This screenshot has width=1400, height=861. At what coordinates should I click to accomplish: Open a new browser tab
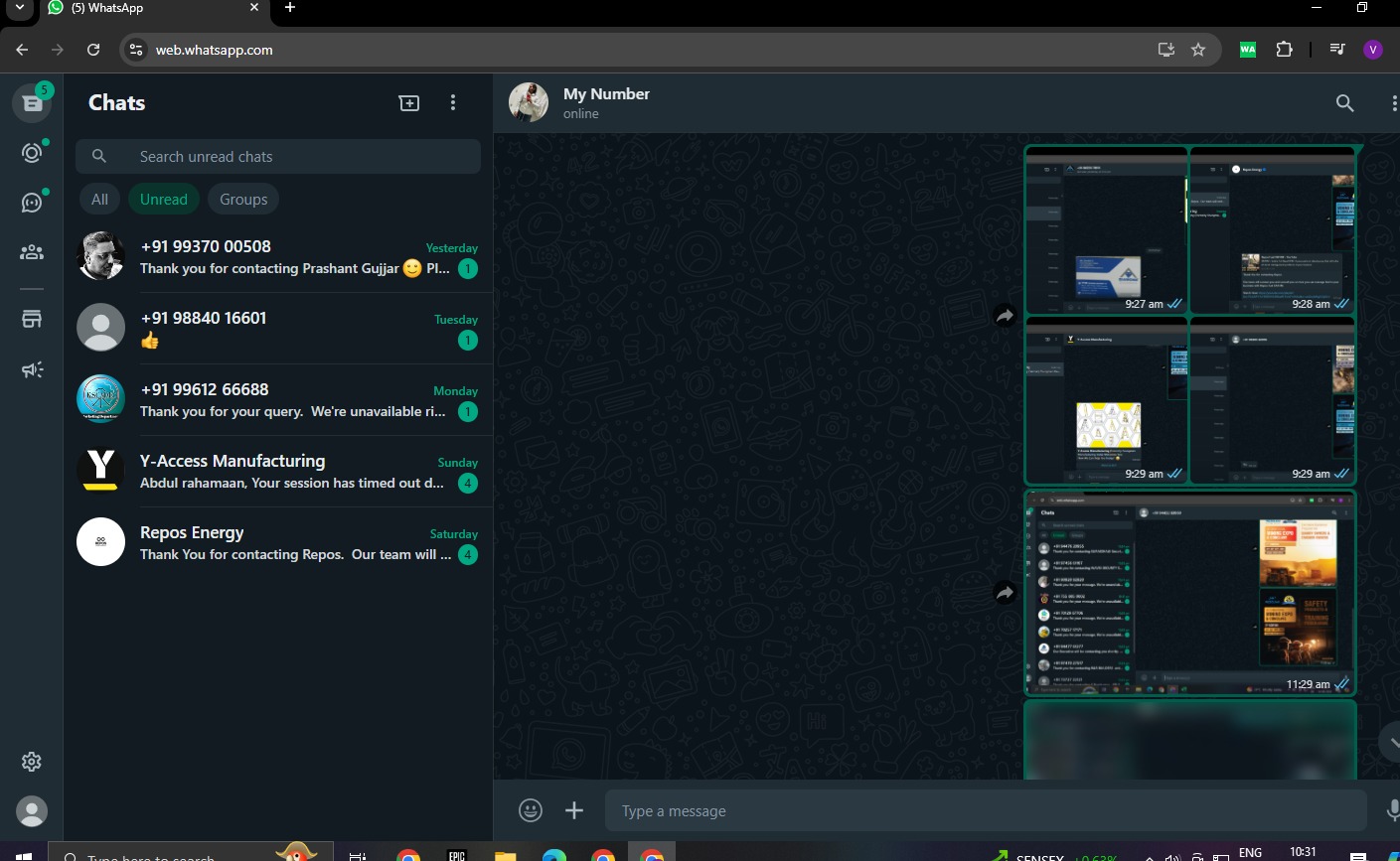point(289,7)
